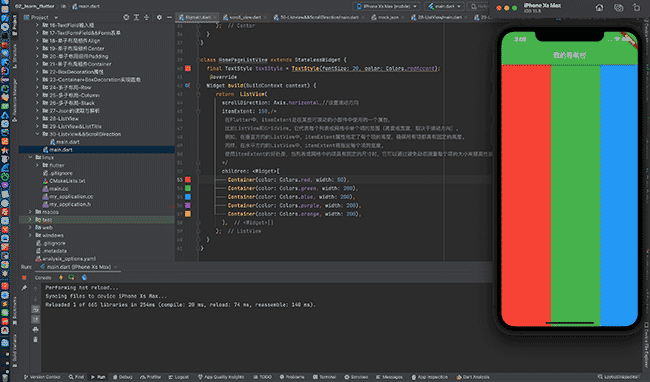Click the pin tab icon in Run panel
The image size is (650, 382).
tap(24, 288)
